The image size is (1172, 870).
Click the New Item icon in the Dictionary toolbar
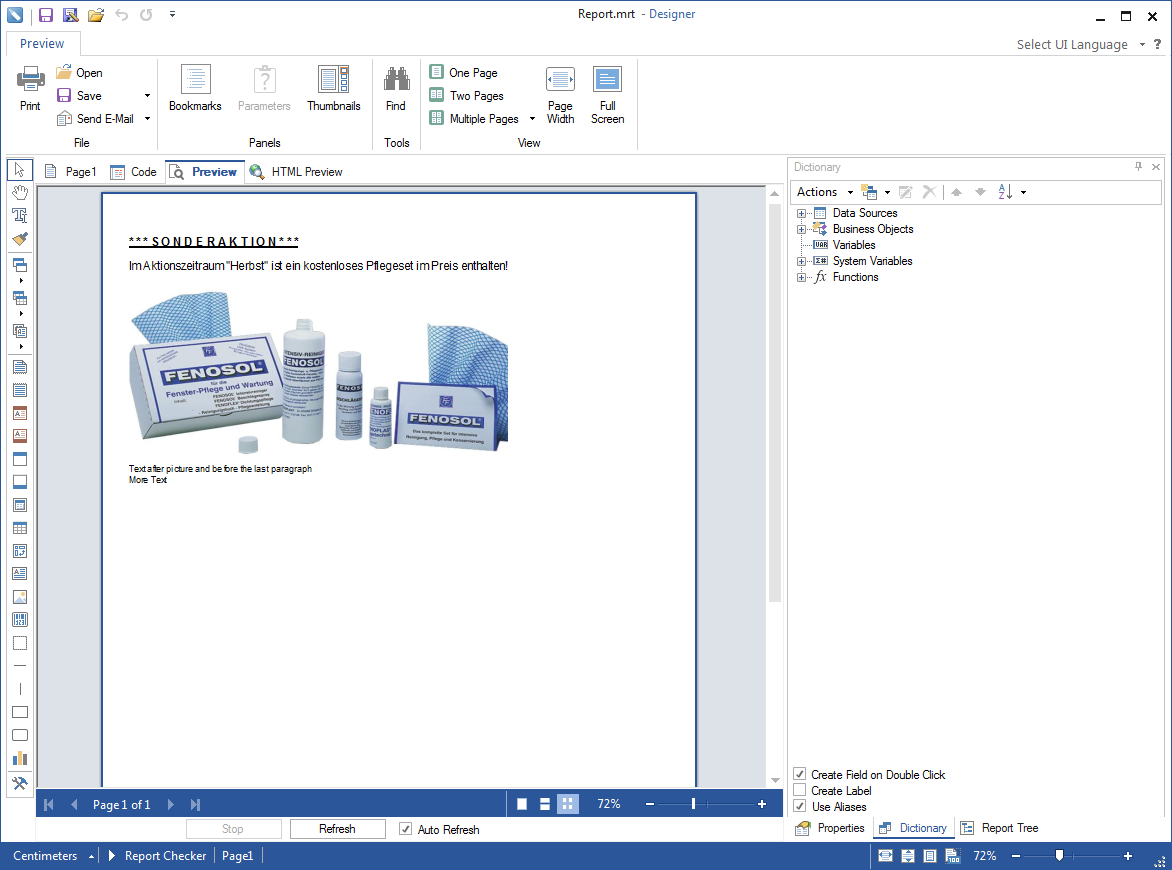[x=869, y=192]
